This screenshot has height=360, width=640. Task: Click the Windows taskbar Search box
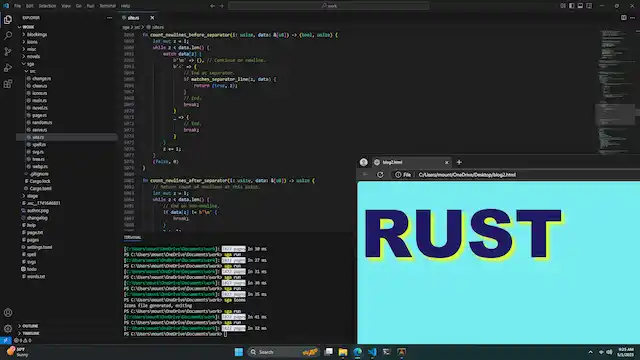point(283,352)
